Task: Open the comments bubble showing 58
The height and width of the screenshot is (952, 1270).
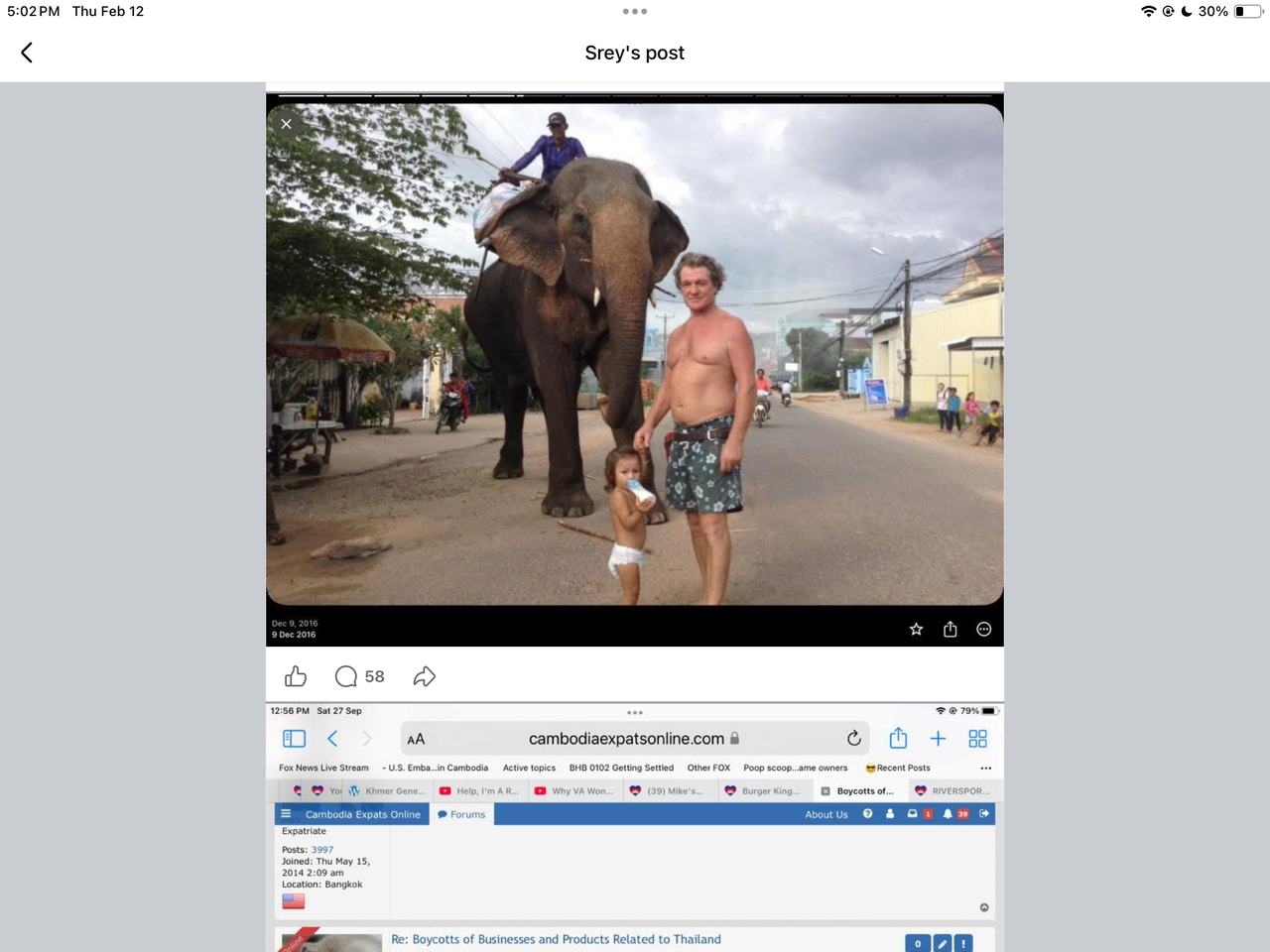Action: [359, 676]
